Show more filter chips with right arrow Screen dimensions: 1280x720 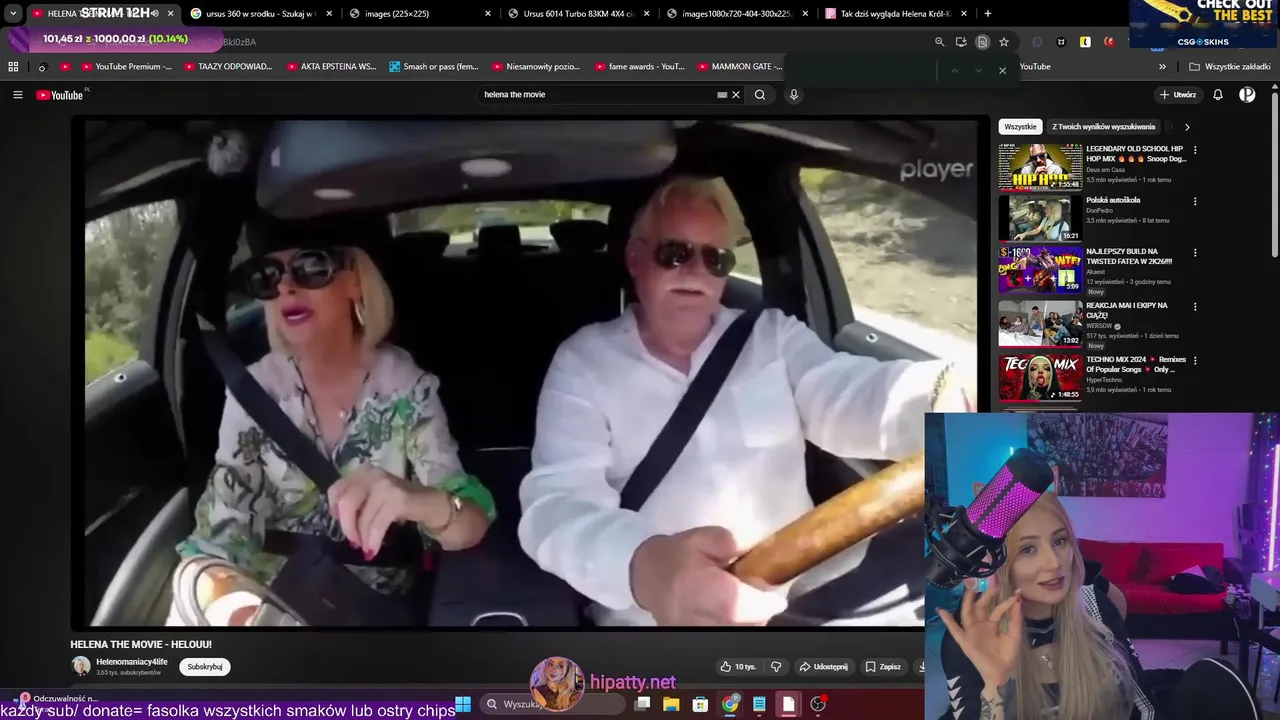click(x=1187, y=127)
